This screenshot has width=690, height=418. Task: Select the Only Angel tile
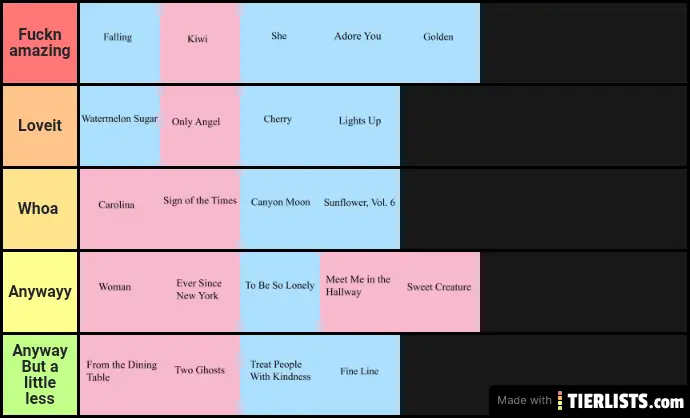pyautogui.click(x=200, y=126)
